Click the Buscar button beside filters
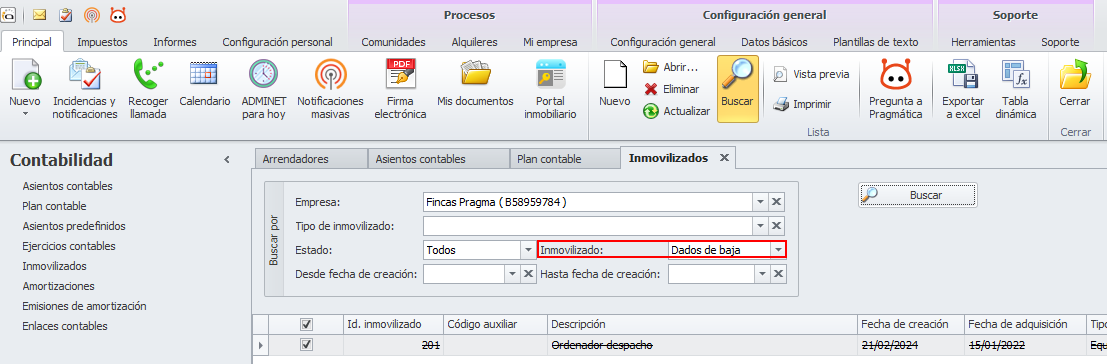The width and height of the screenshot is (1107, 364). [918, 195]
